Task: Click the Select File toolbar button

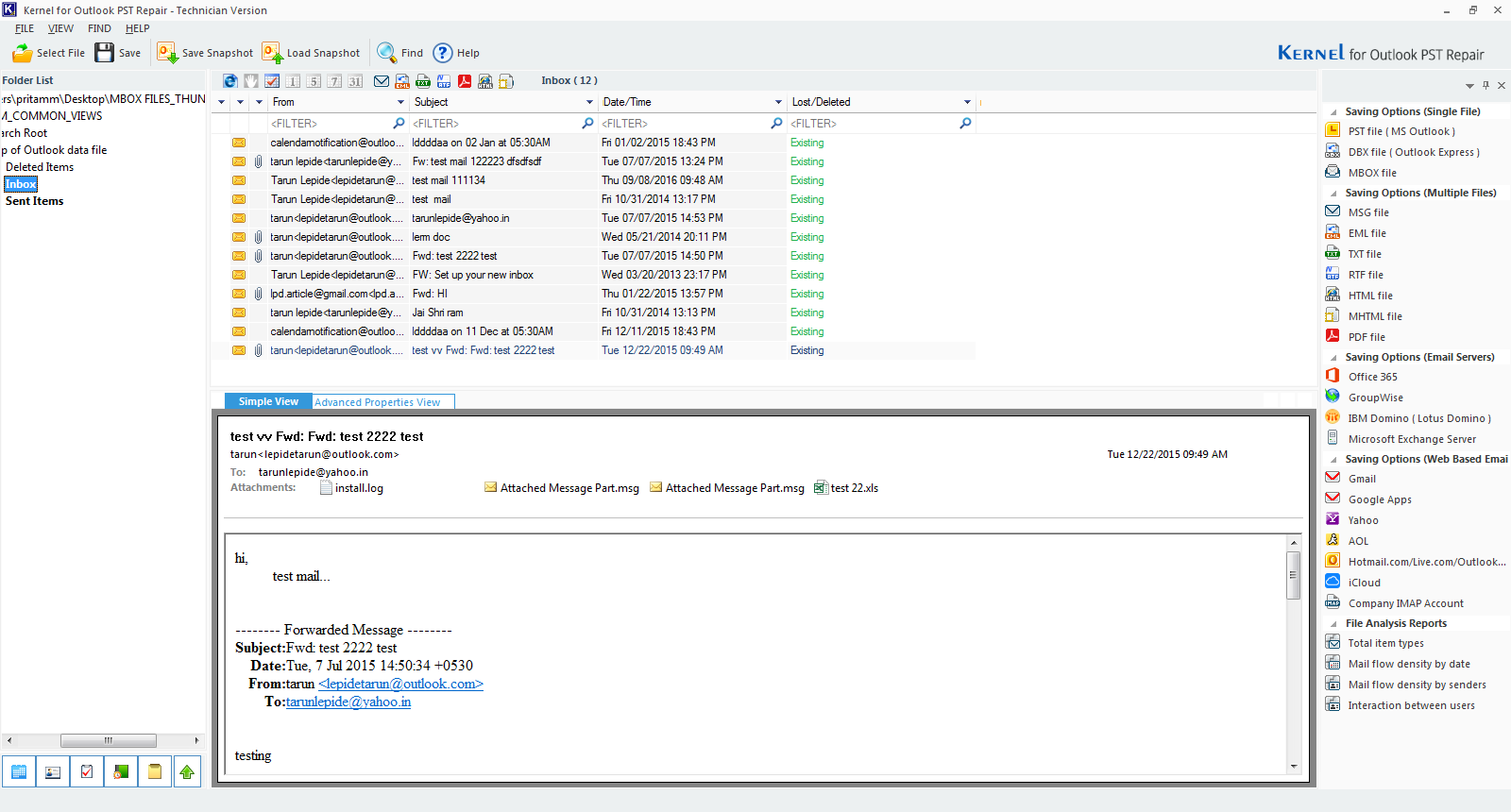Action: [x=48, y=53]
